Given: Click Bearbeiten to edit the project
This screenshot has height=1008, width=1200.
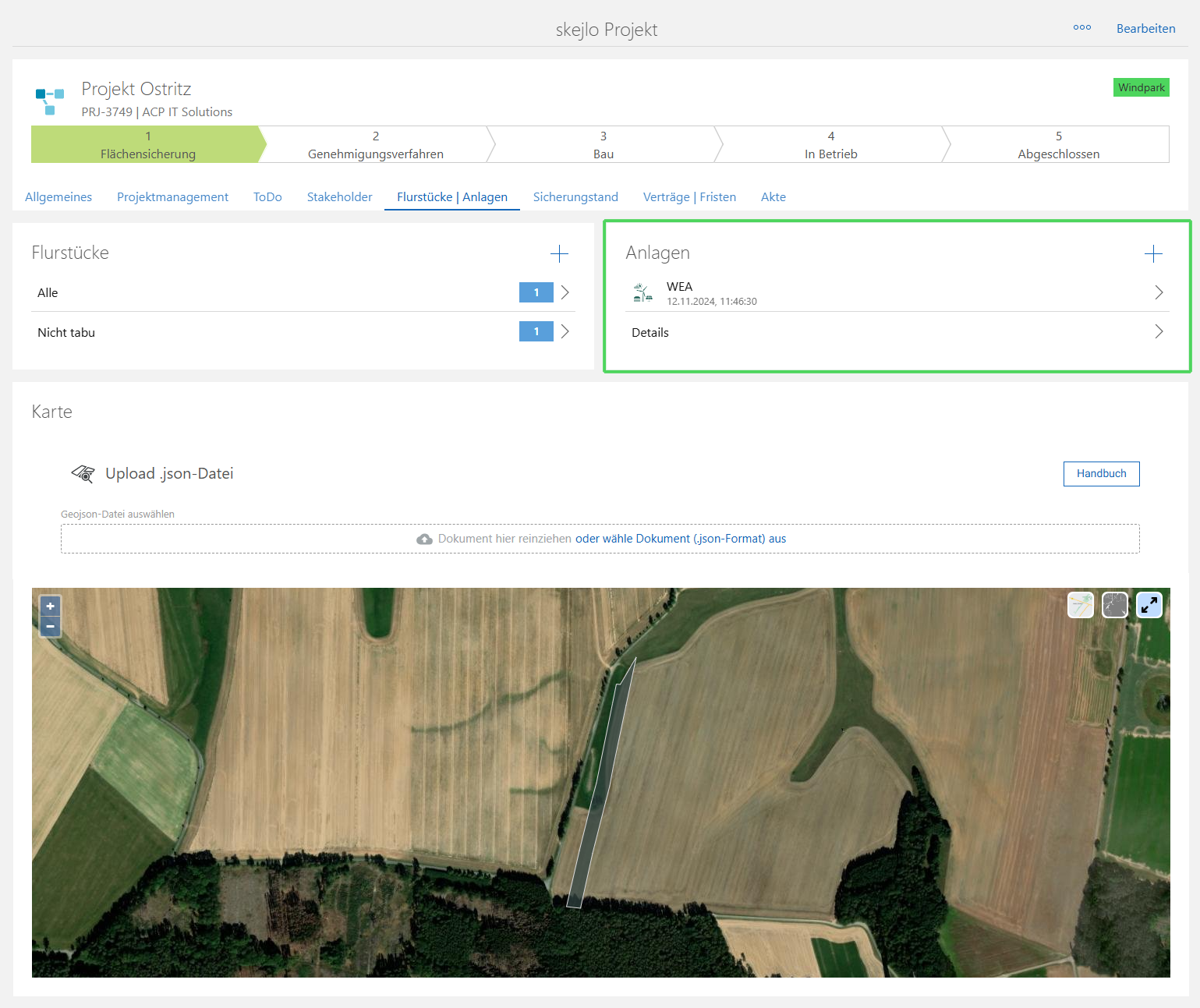Looking at the screenshot, I should click(x=1145, y=29).
